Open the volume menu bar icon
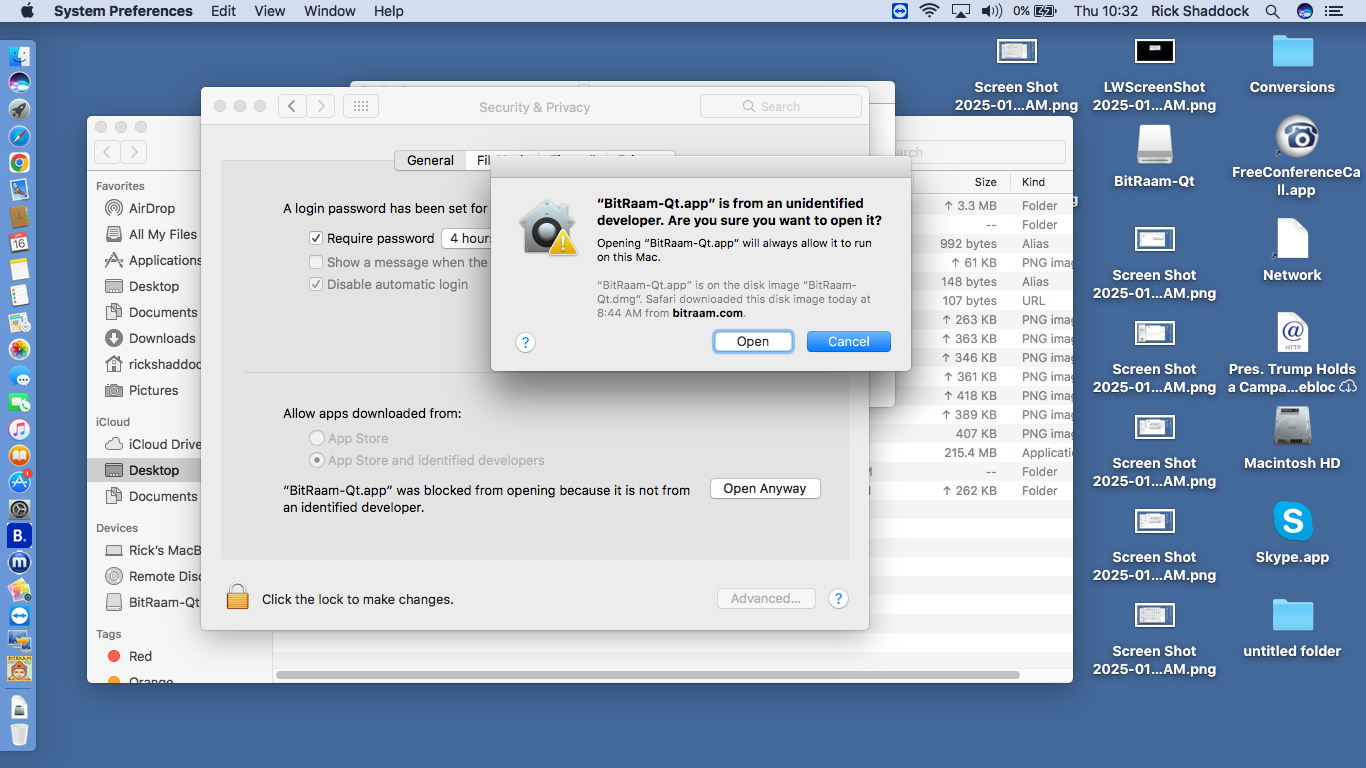The width and height of the screenshot is (1366, 768). click(x=991, y=11)
